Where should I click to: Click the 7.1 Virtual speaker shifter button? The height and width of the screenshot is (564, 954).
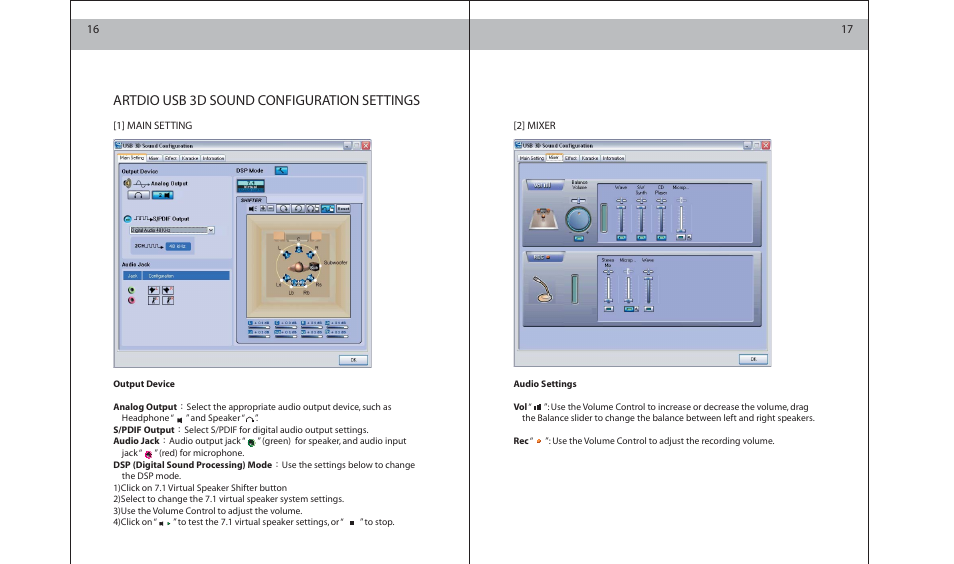click(x=251, y=185)
